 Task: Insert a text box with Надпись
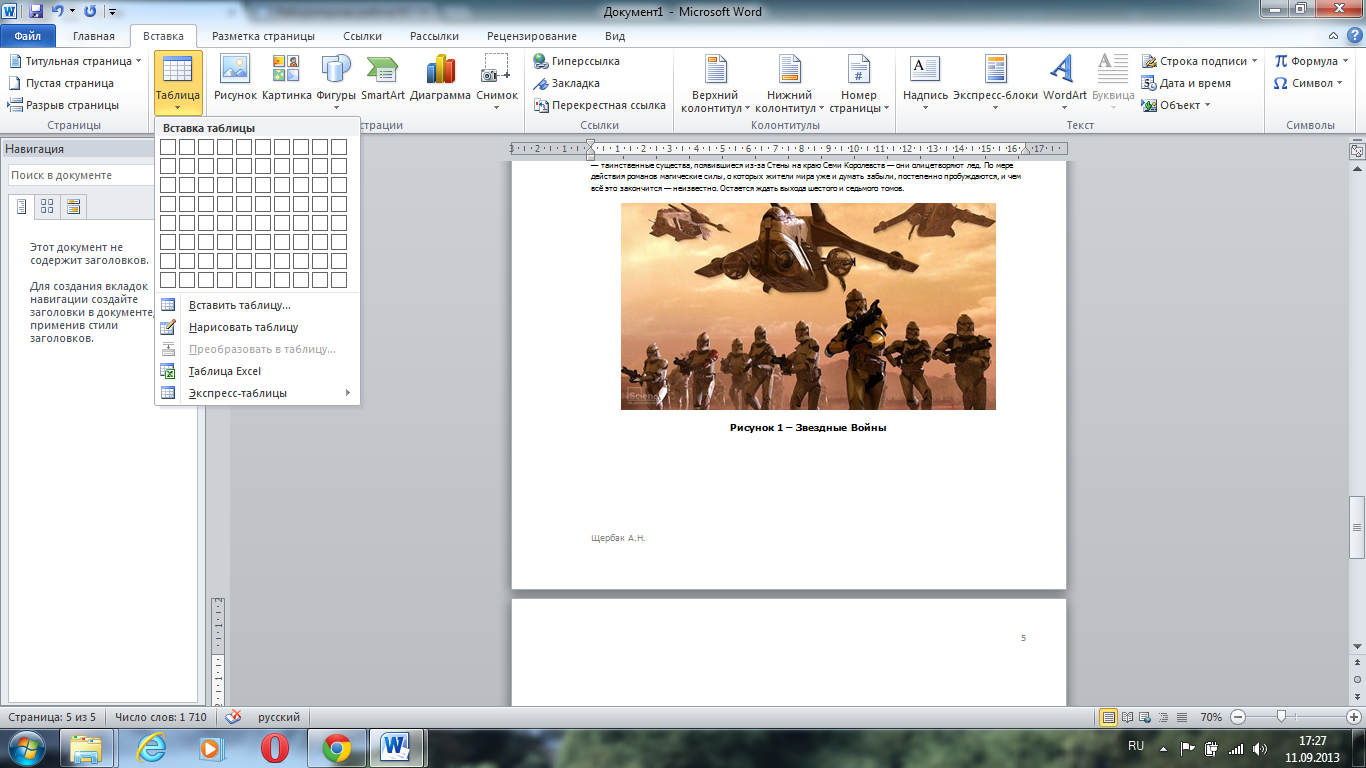point(925,80)
